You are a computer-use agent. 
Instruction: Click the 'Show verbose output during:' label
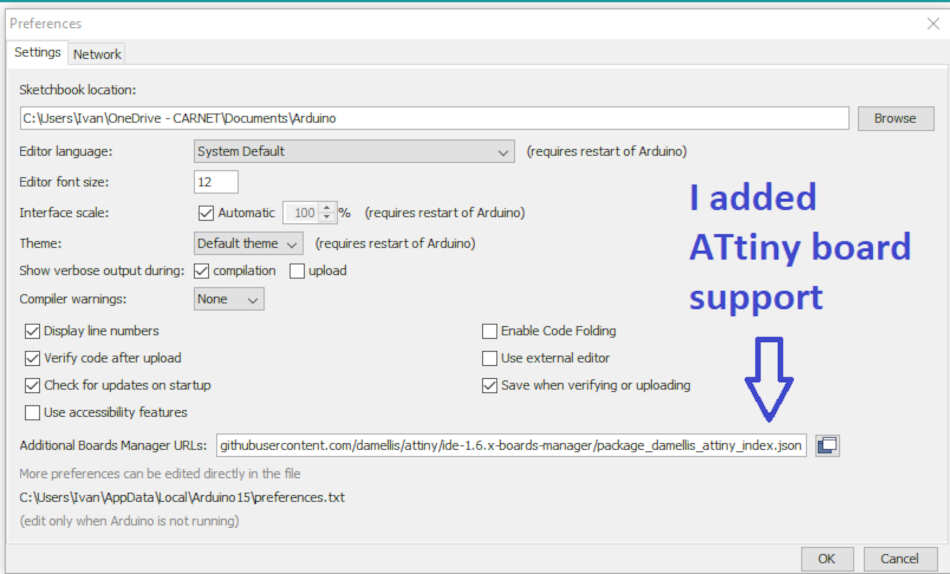[102, 271]
